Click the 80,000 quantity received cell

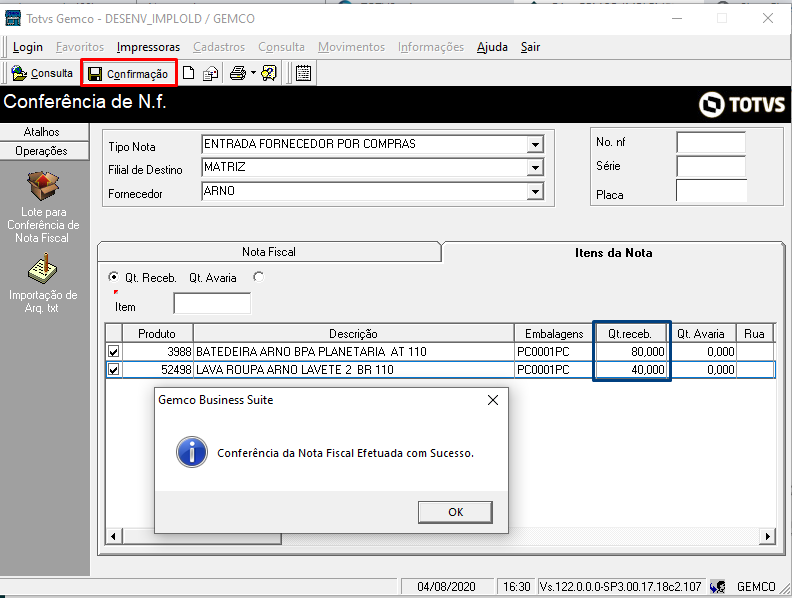(x=631, y=352)
